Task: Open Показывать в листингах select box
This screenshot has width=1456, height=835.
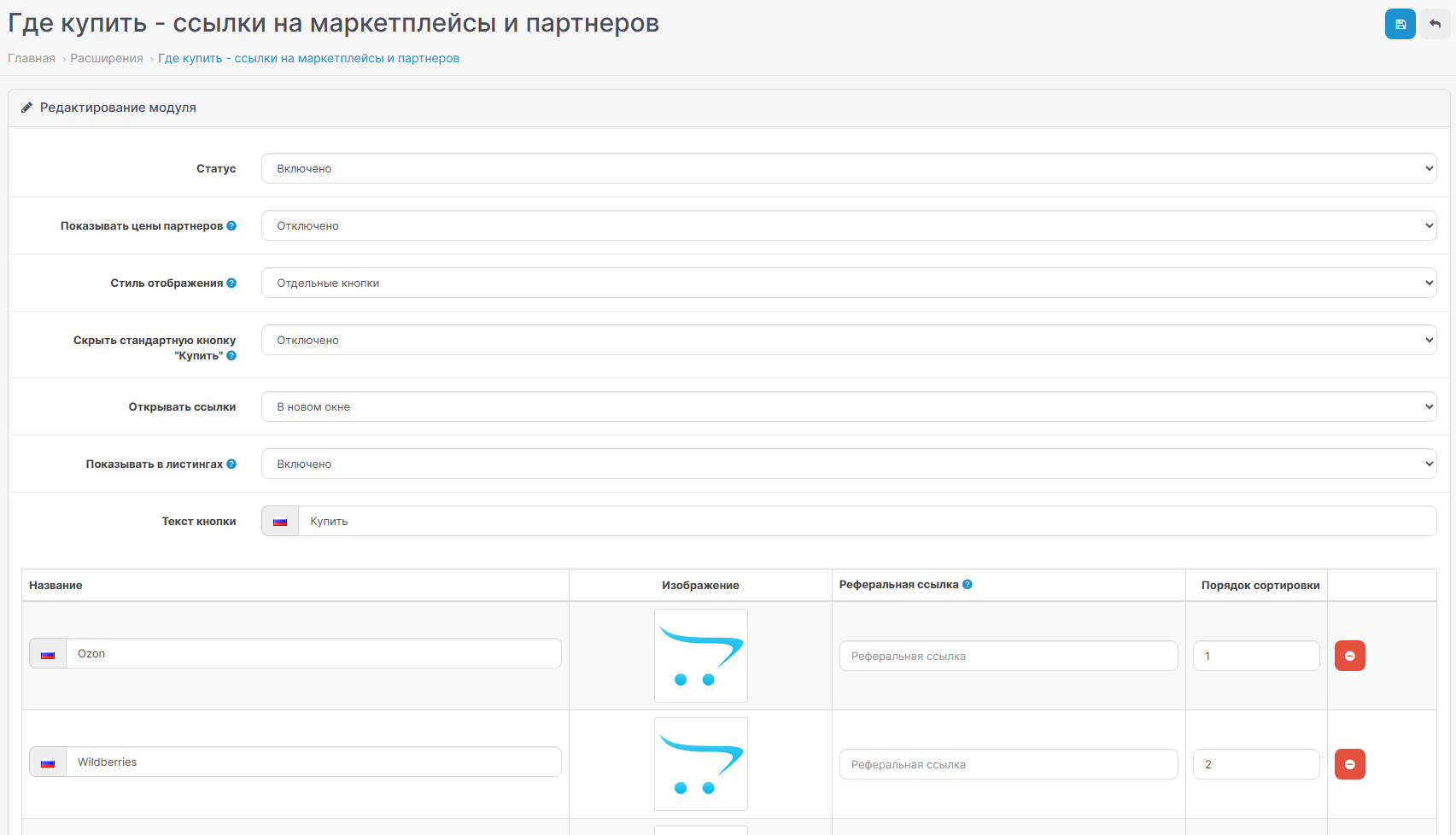Action: 849,464
